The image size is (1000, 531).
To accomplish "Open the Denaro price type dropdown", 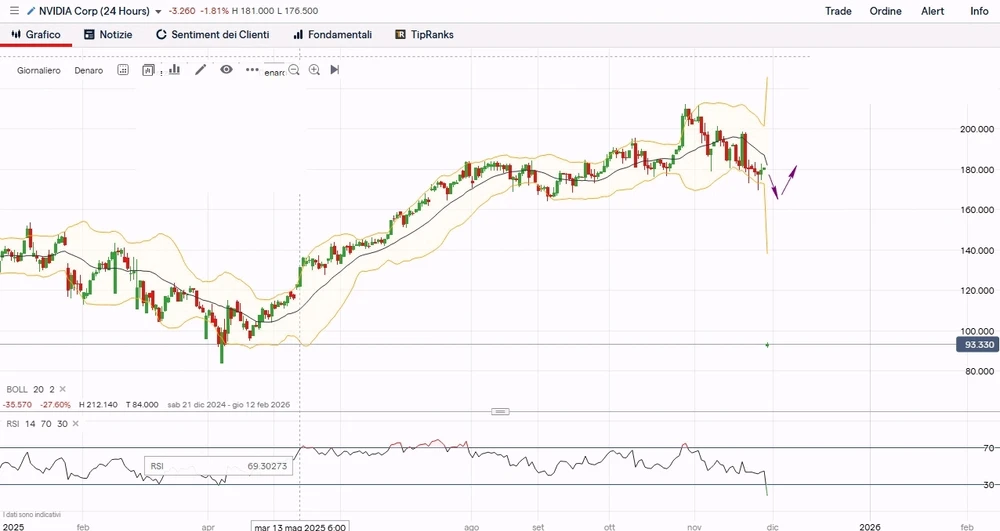I will tap(88, 71).
